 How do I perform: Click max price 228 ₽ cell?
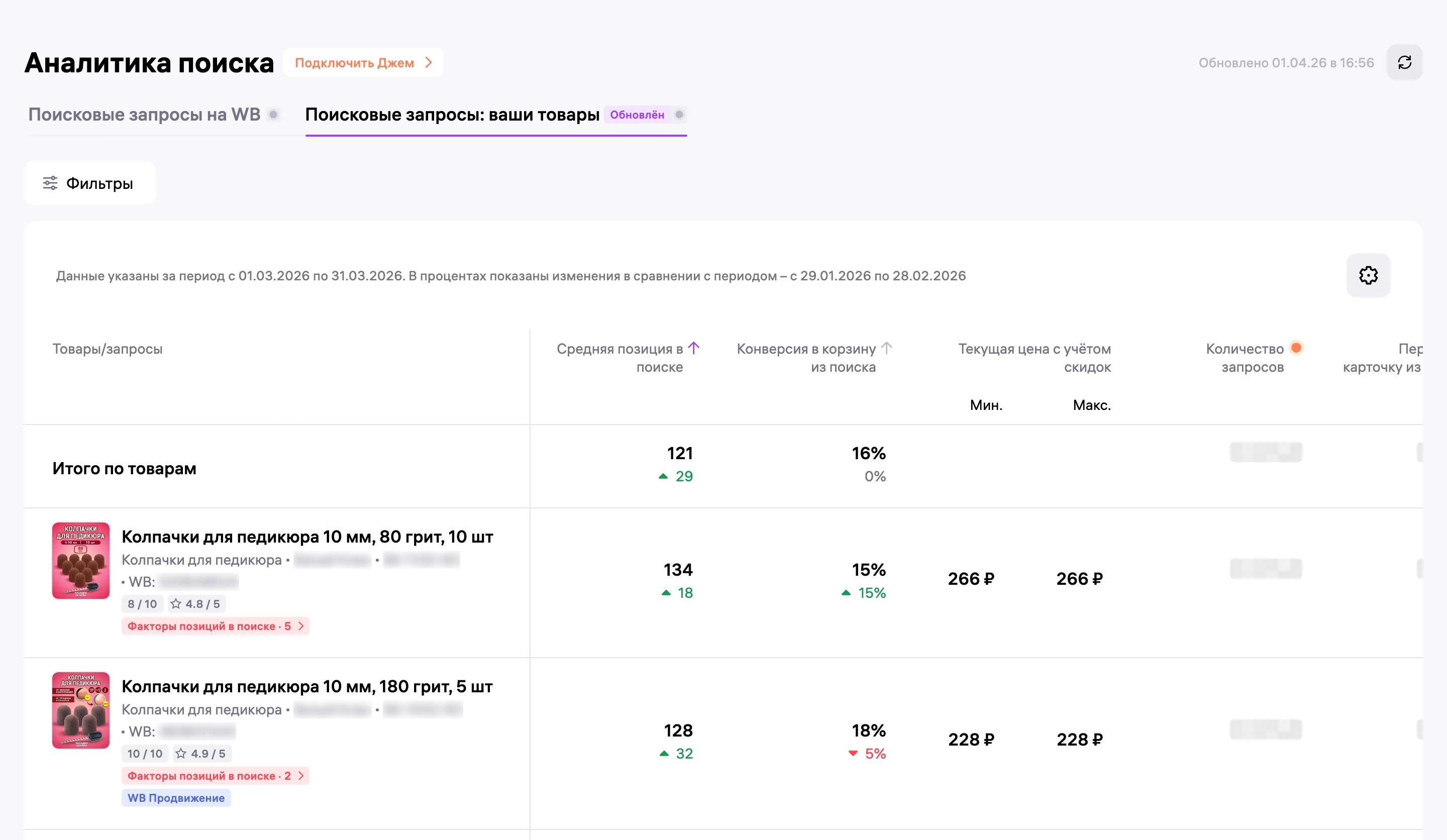click(x=1080, y=740)
